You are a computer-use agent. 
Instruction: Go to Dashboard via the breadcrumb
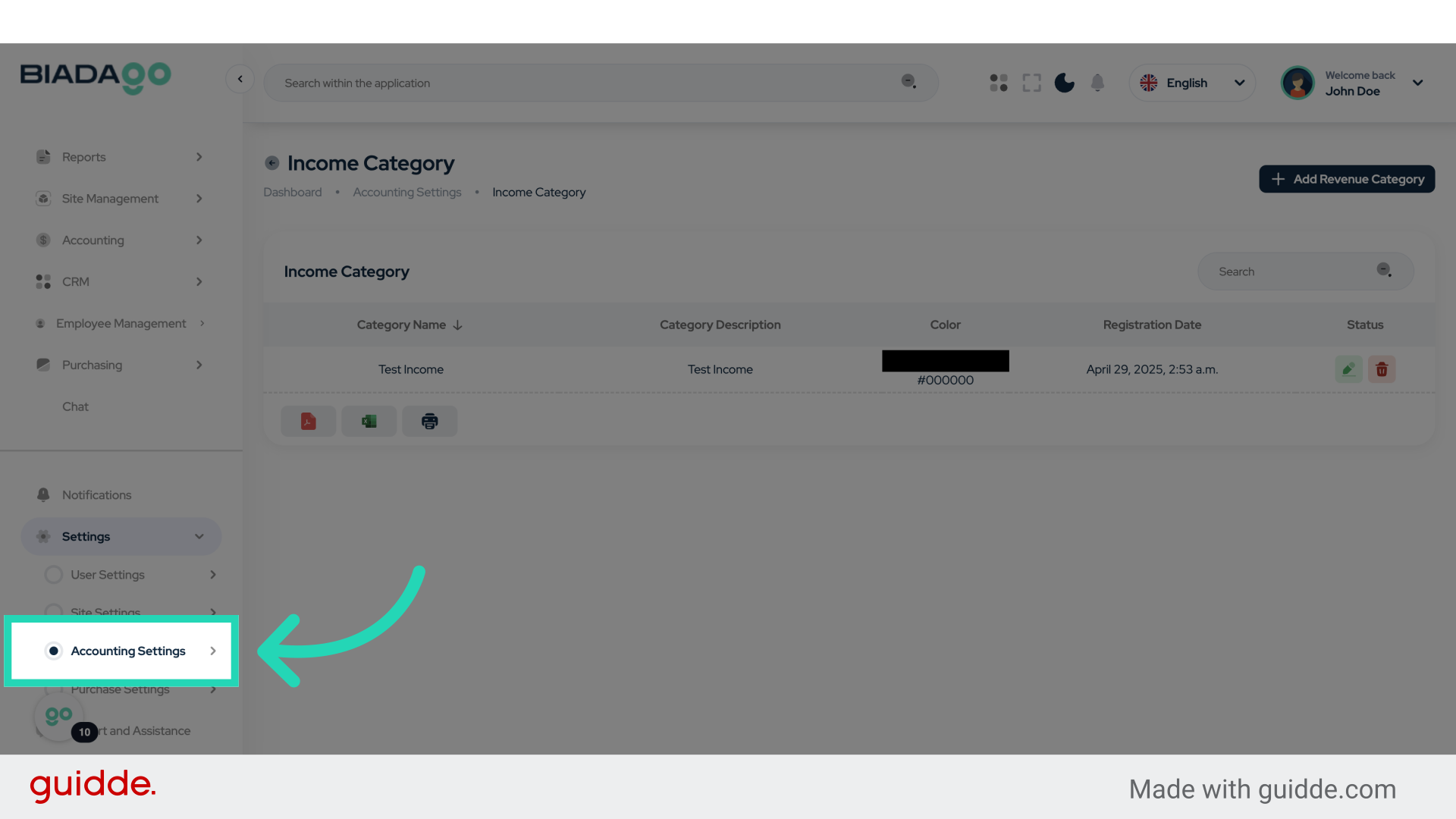click(x=293, y=192)
